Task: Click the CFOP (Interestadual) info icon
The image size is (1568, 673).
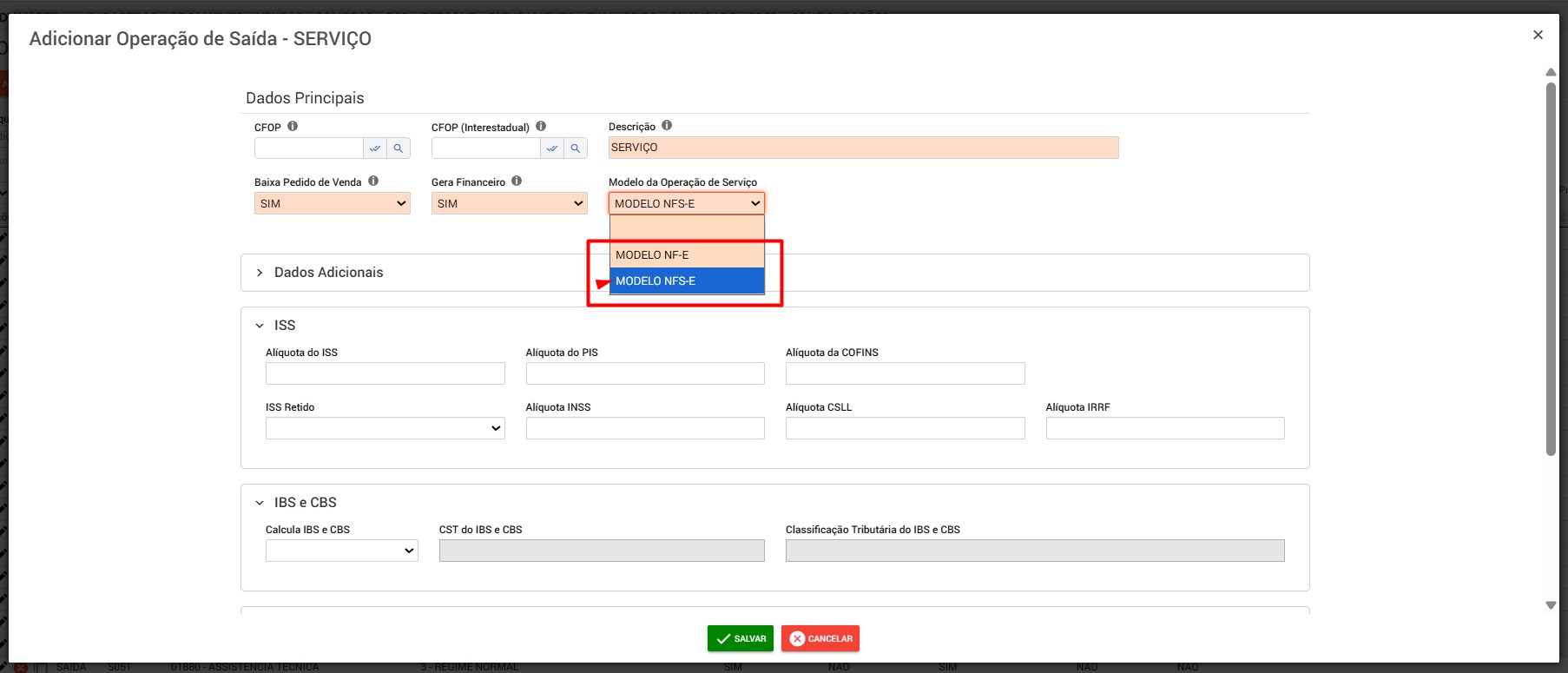Action: 541,126
